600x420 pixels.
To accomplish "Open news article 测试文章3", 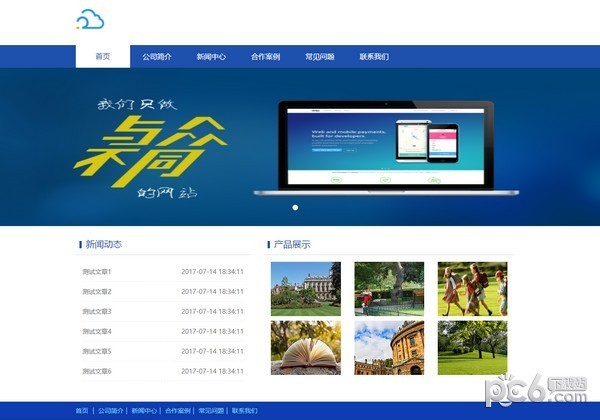I will pos(97,311).
